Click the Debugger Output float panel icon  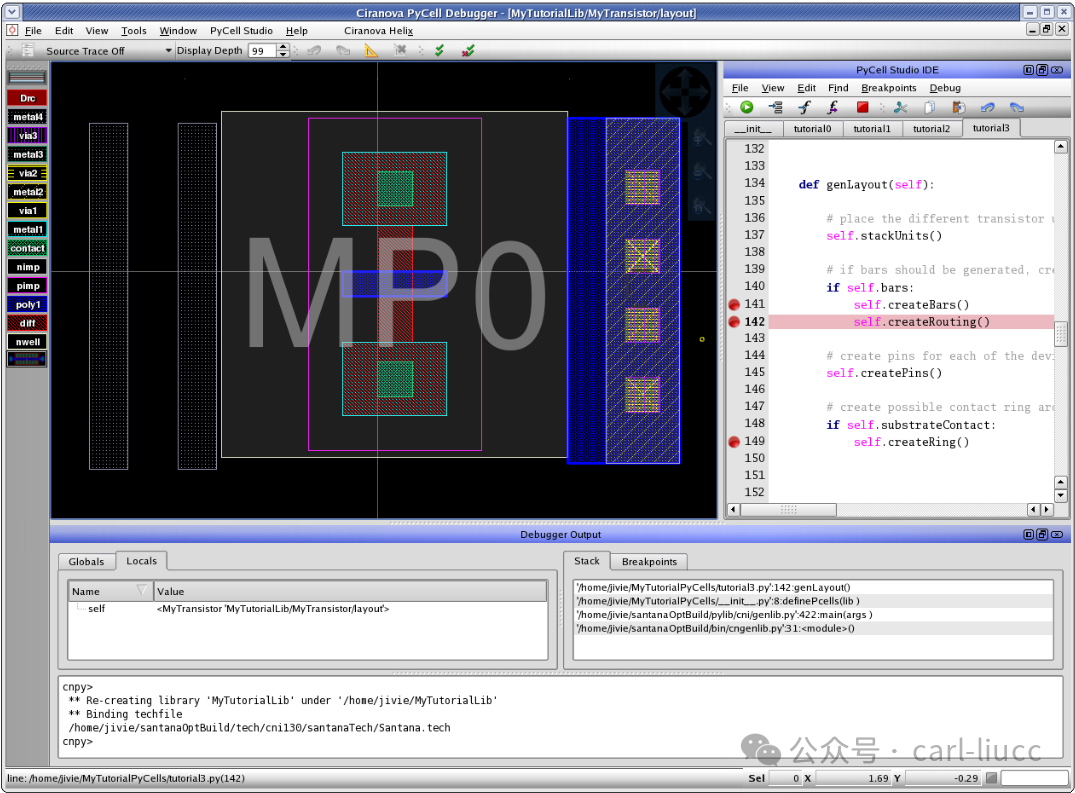1042,535
